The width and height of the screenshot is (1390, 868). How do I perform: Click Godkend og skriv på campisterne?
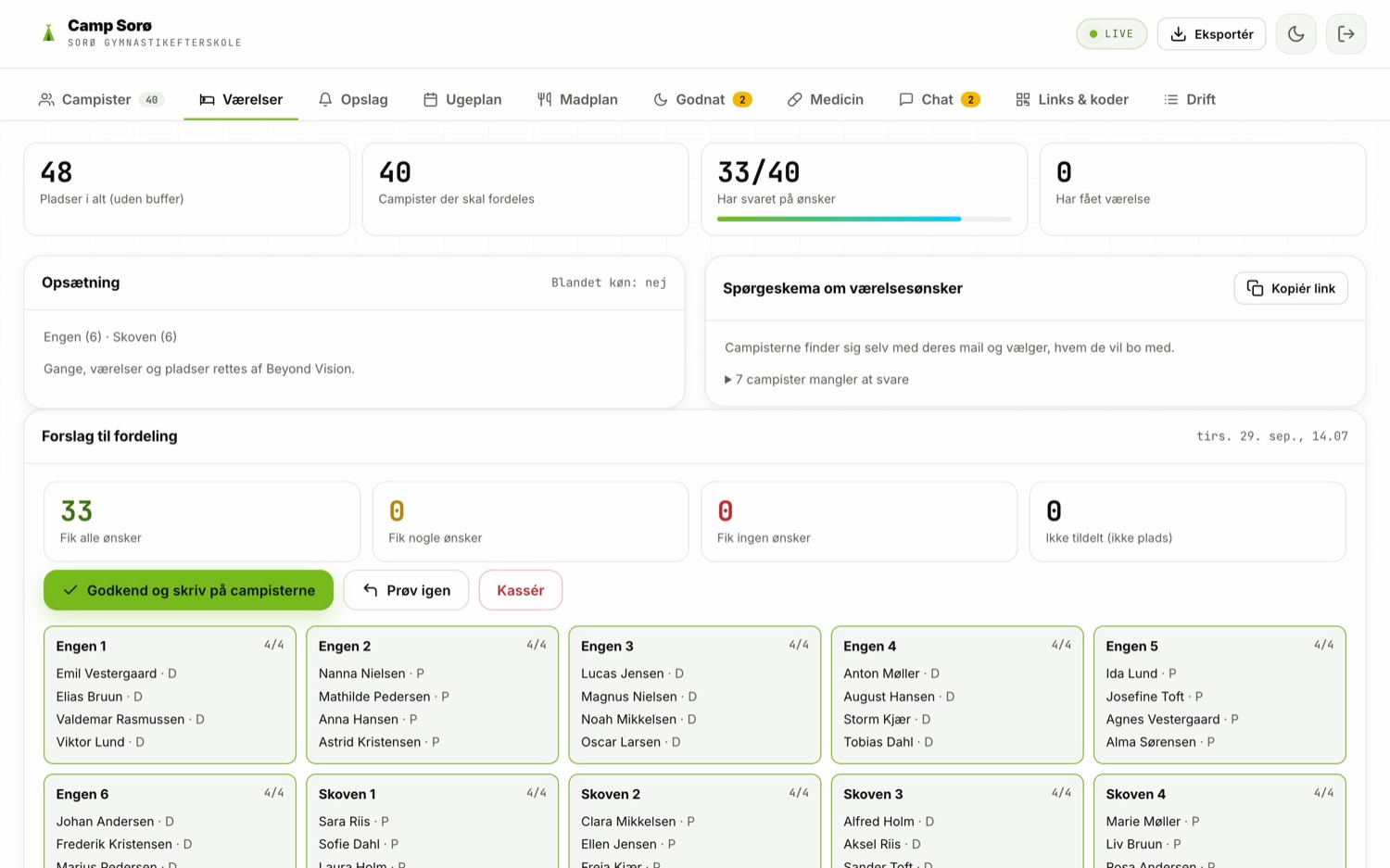pos(188,590)
